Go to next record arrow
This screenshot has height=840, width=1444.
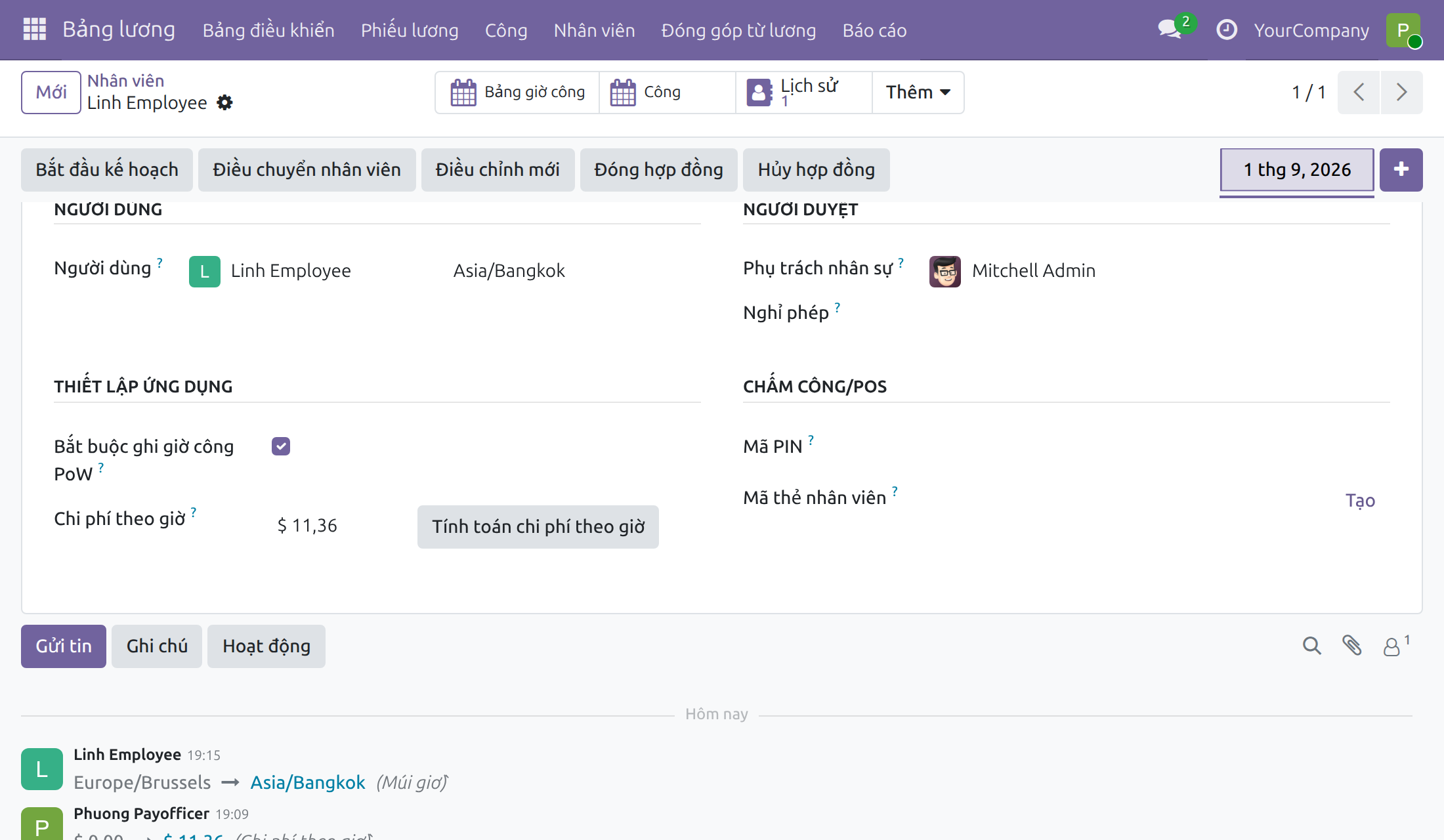1401,93
